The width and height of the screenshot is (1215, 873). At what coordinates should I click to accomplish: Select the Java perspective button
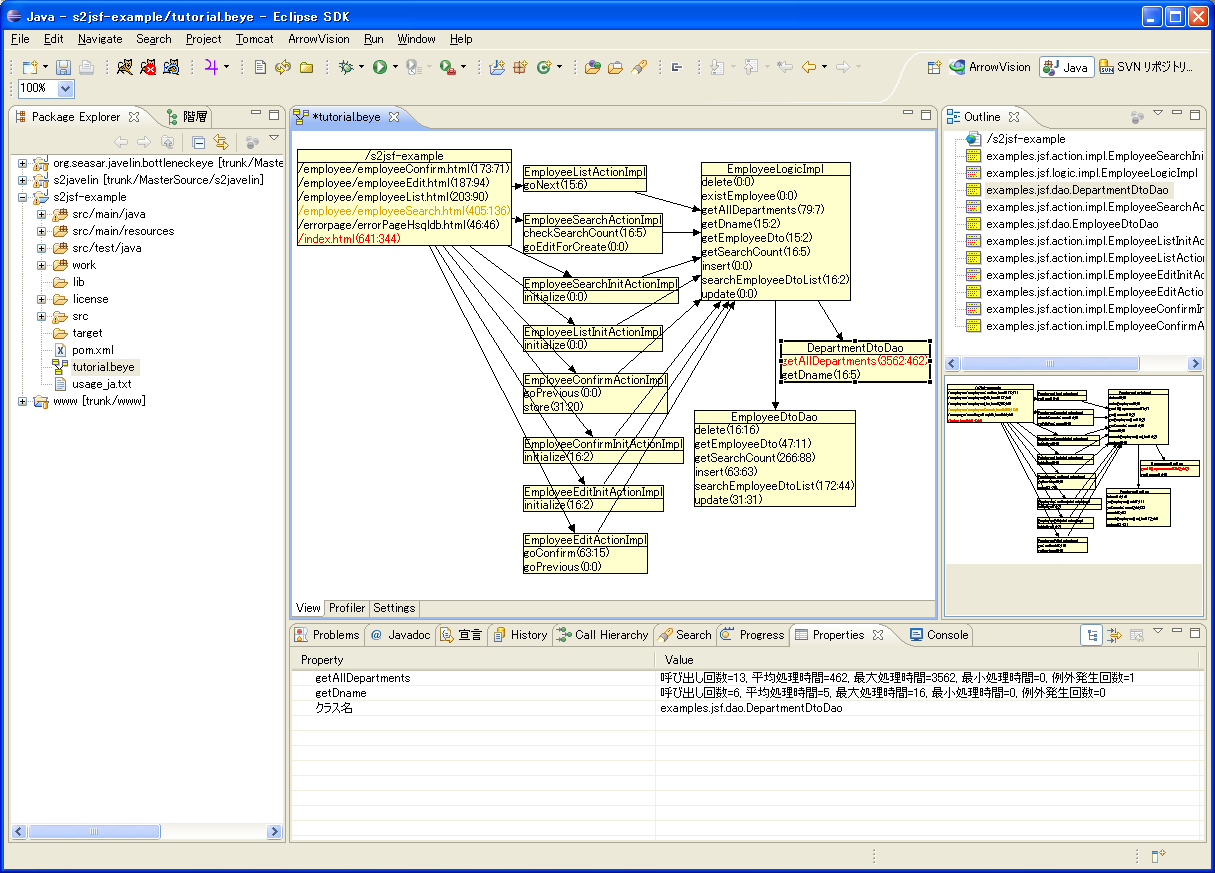[1065, 67]
